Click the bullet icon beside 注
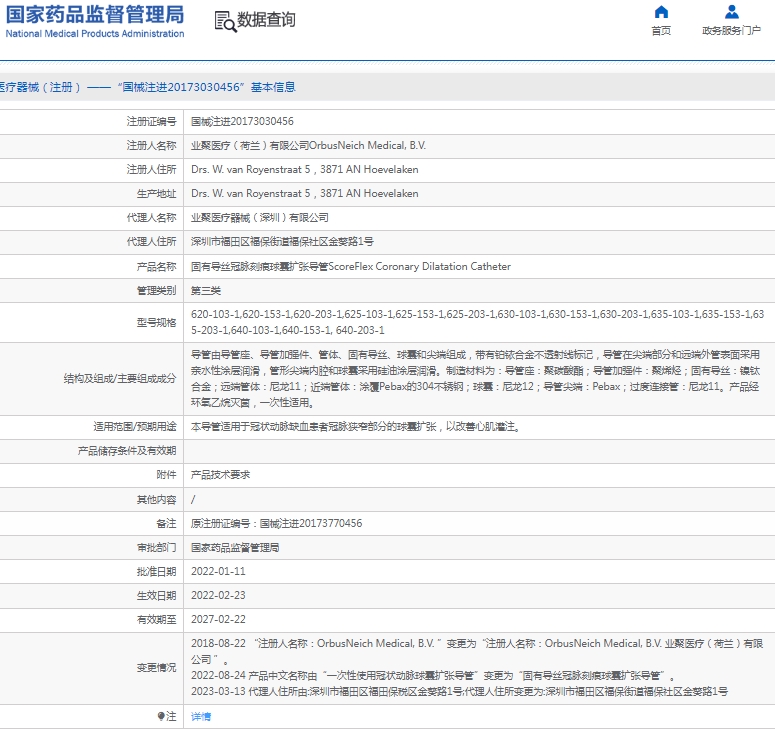Screen dimensions: 775x729 (x=161, y=716)
